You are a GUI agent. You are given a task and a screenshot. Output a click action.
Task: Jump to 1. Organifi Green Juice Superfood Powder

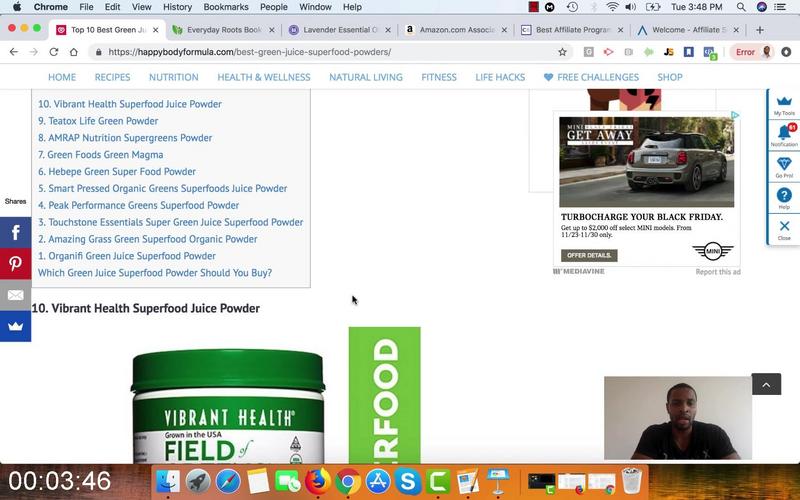click(x=127, y=256)
